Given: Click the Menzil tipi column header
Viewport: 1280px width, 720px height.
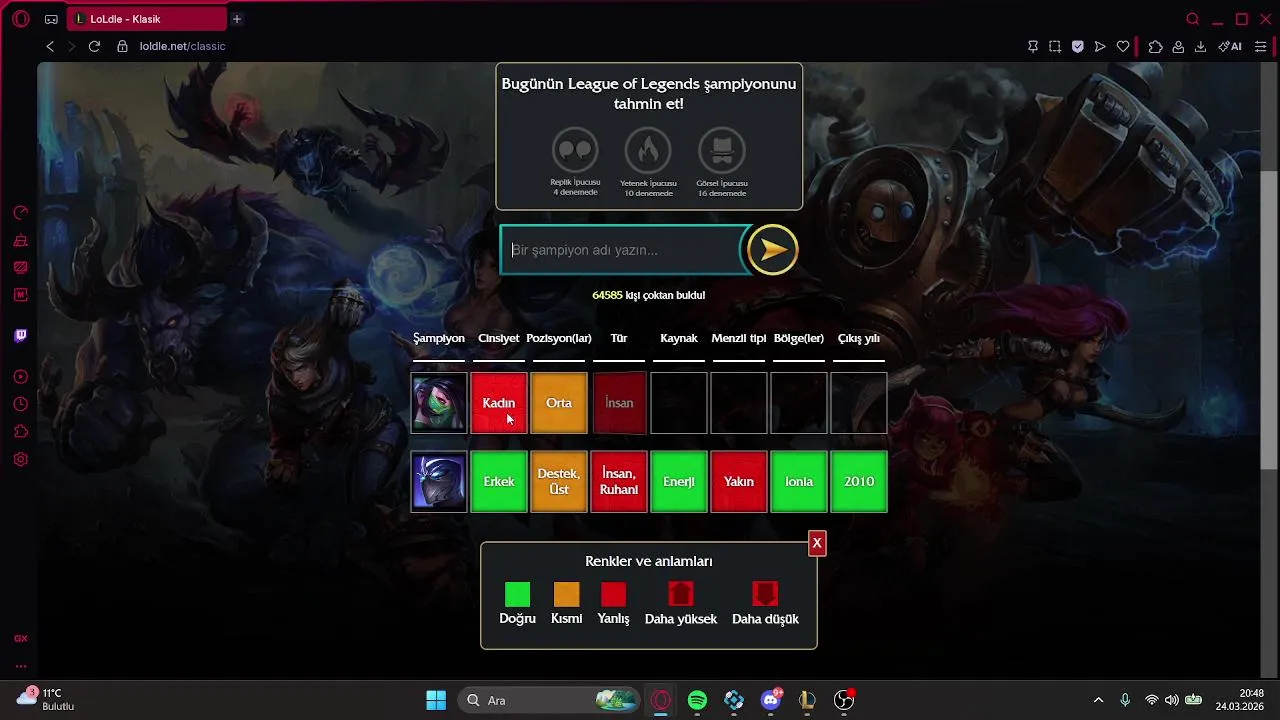Looking at the screenshot, I should 739,338.
